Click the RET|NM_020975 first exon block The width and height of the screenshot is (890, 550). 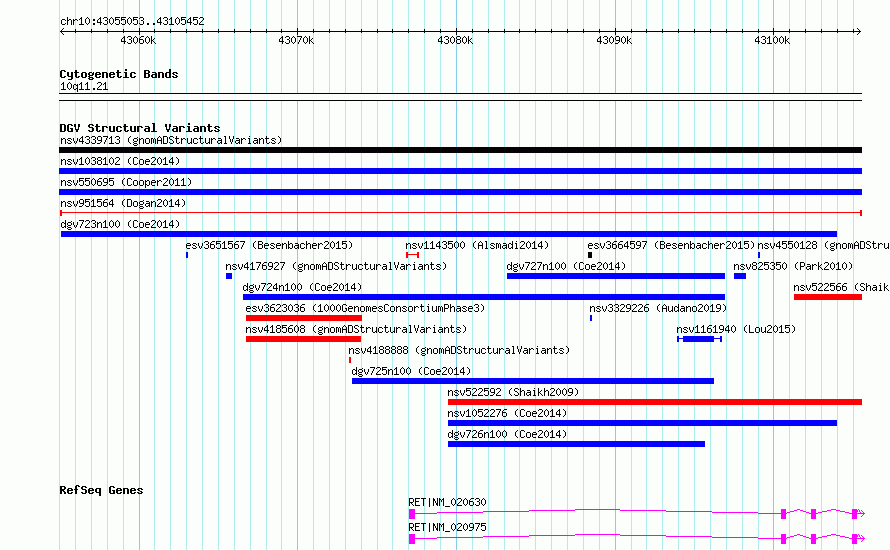(412, 539)
